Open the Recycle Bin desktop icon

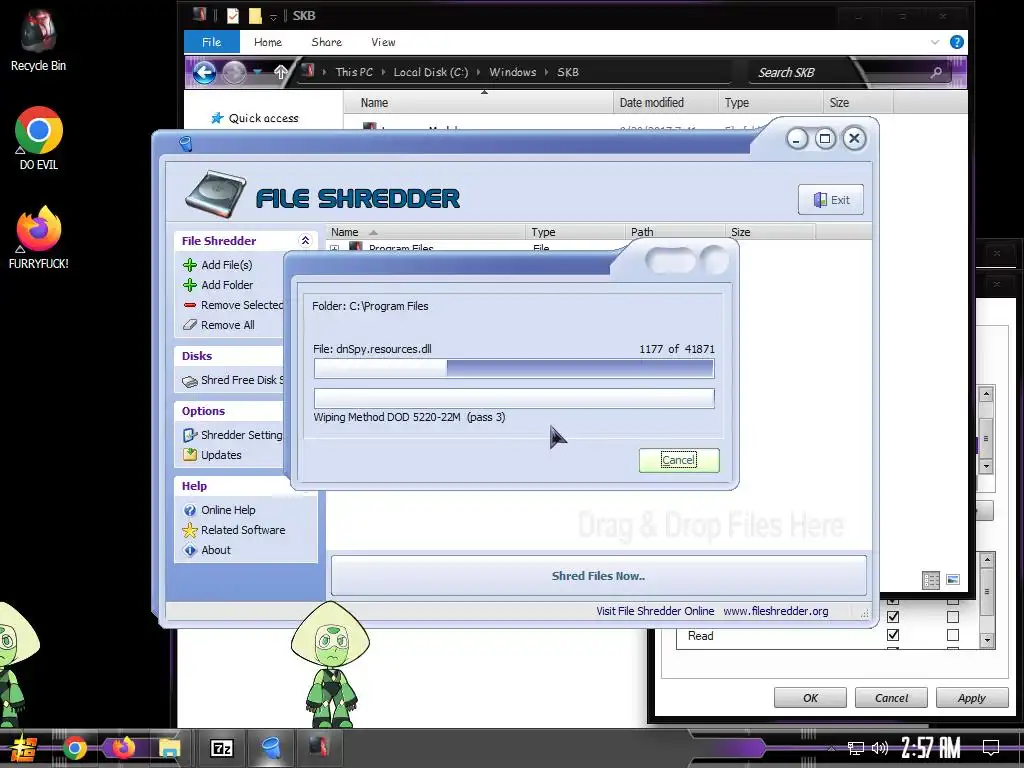38,31
